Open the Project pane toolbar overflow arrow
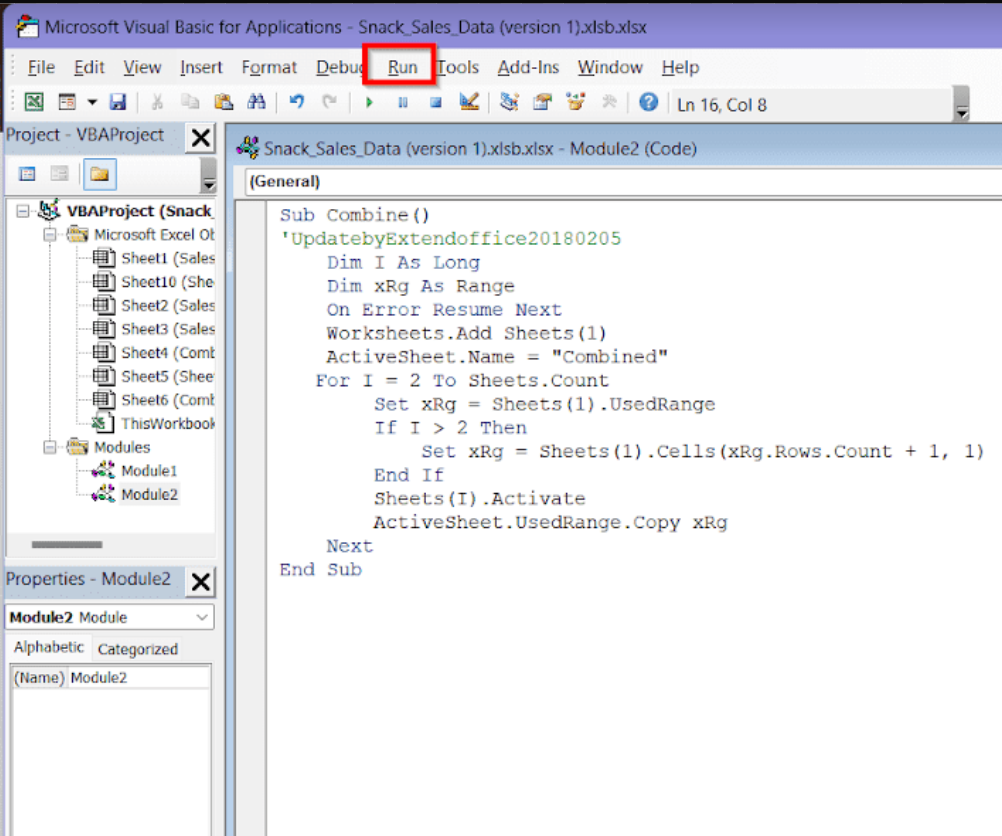The image size is (1002, 836). click(208, 175)
